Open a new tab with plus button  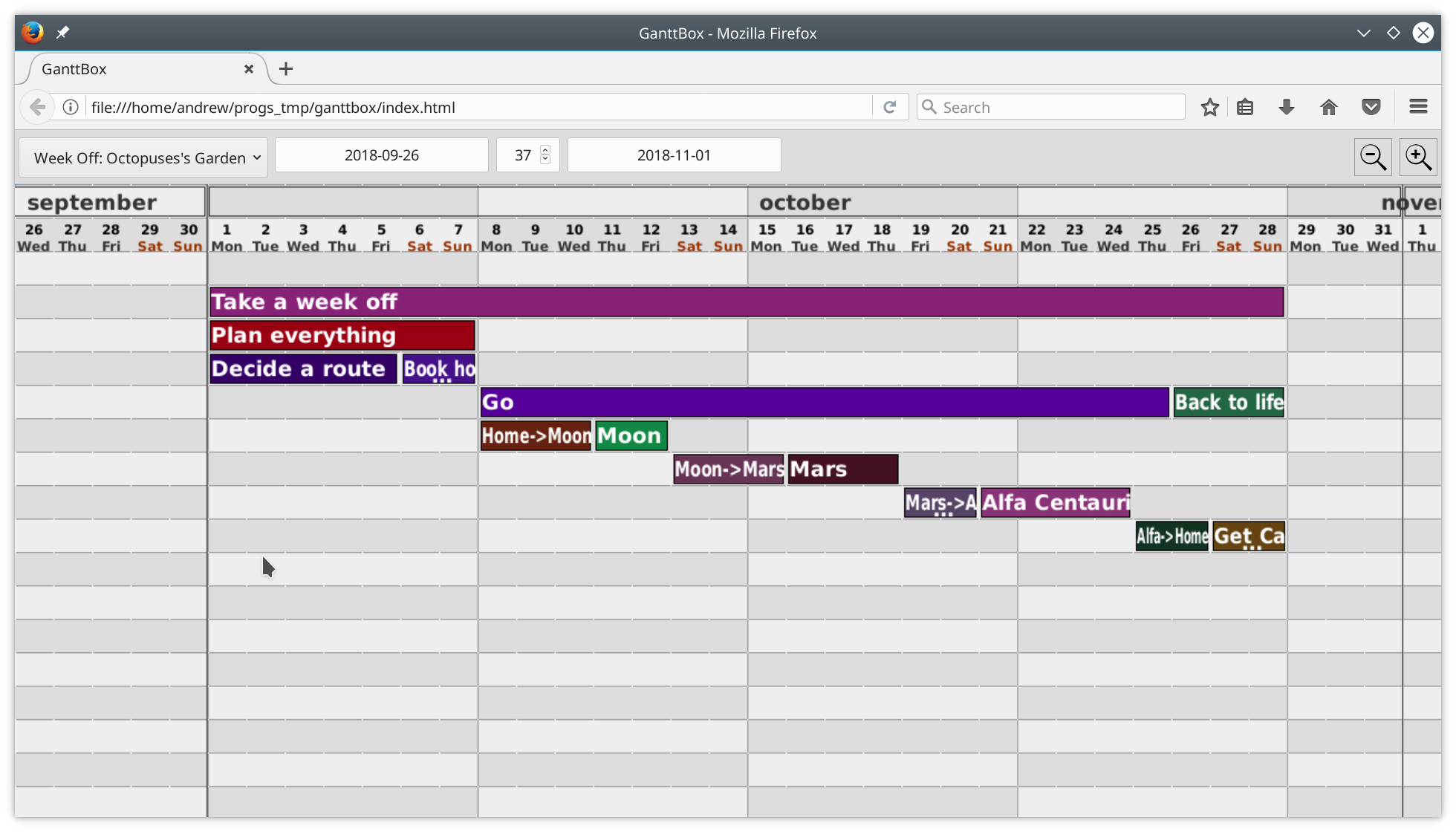(286, 69)
